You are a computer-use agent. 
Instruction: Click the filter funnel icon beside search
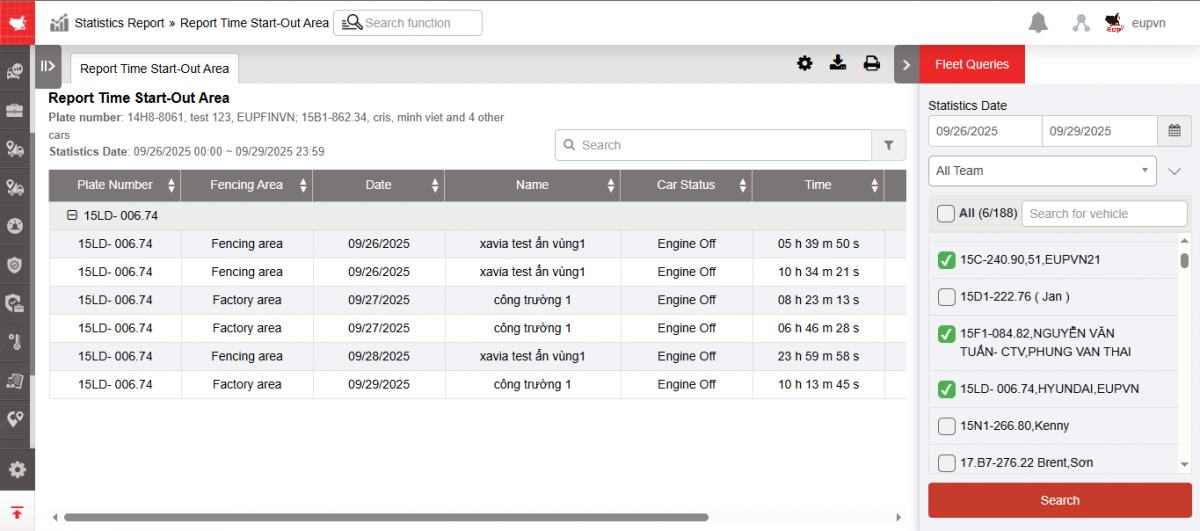(x=888, y=145)
